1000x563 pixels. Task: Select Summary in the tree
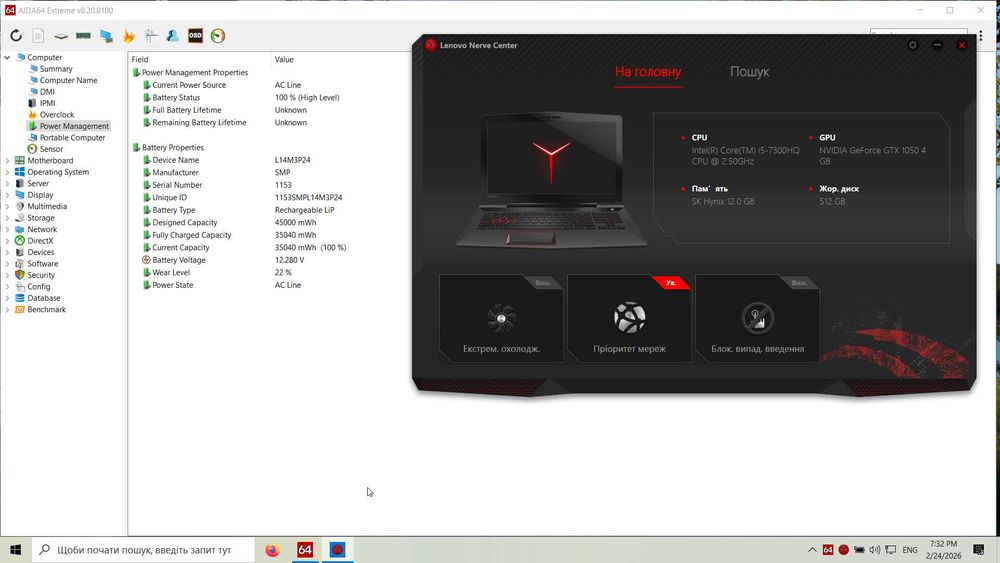[55, 69]
